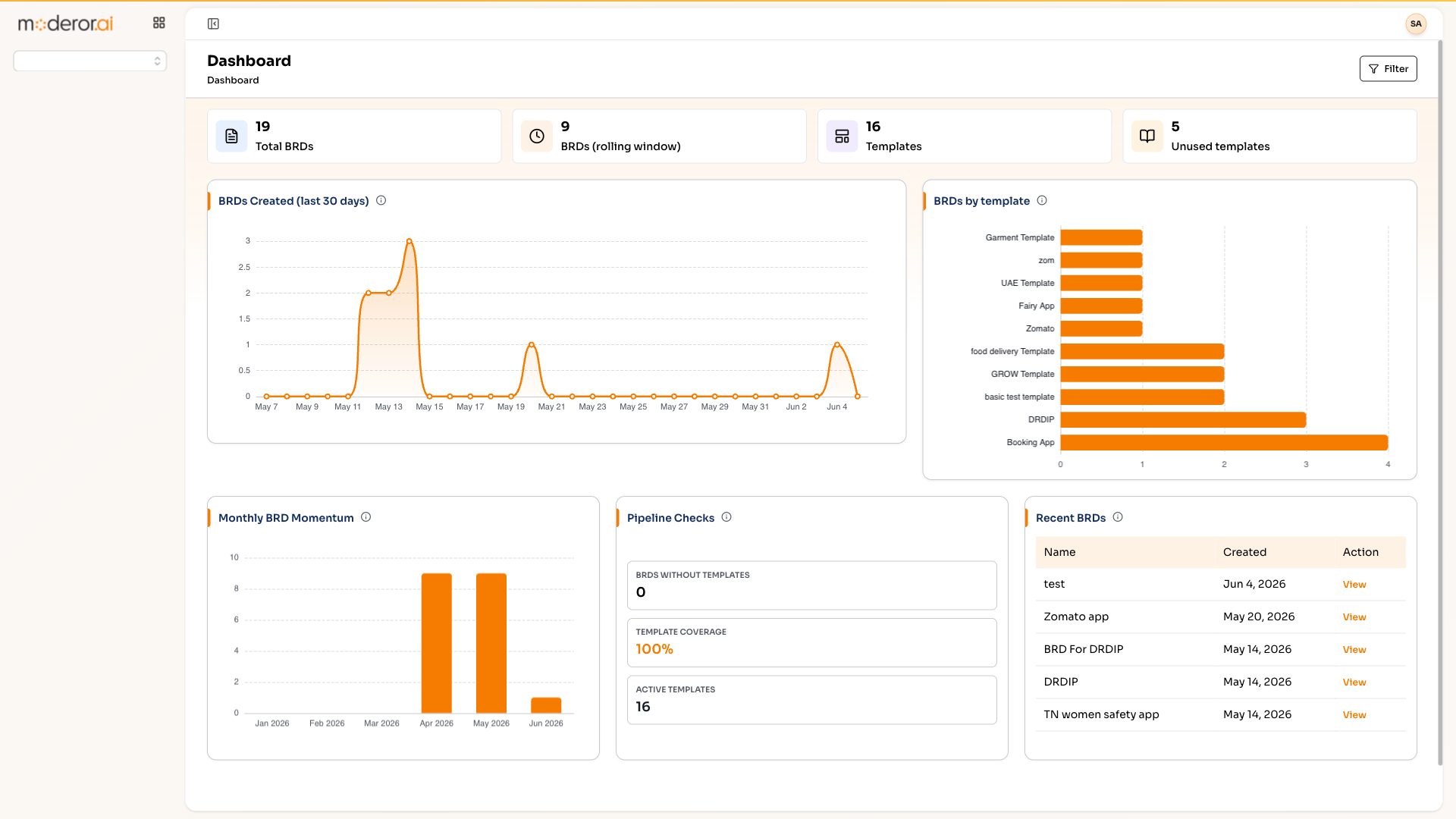Show info for BRDs by template
This screenshot has height=819, width=1456.
pyautogui.click(x=1042, y=200)
